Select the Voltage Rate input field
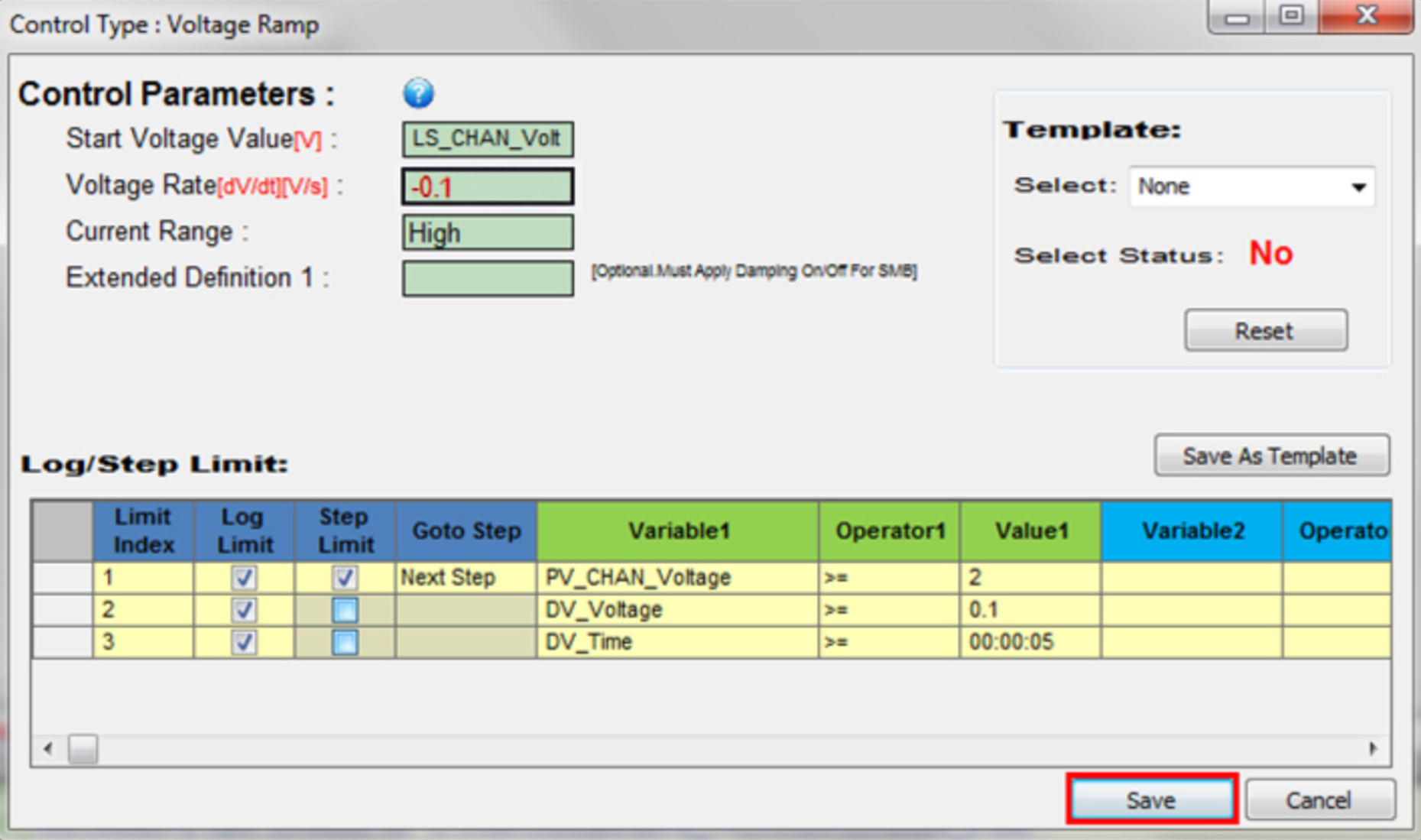 [x=487, y=186]
